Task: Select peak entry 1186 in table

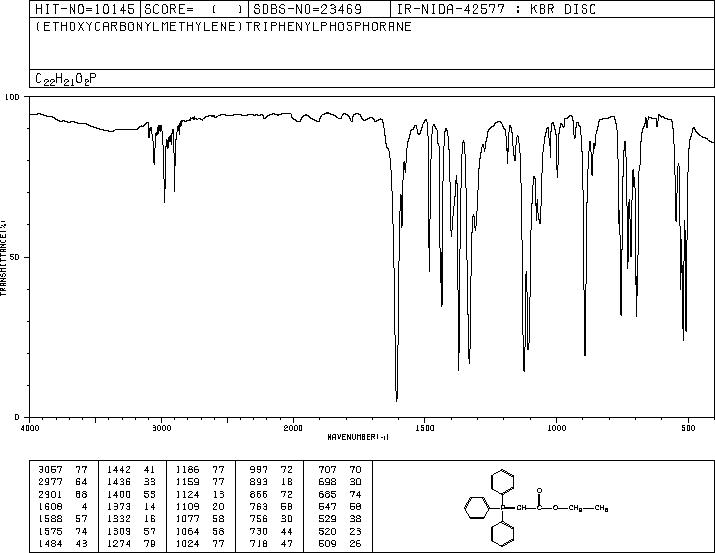Action: tap(200, 470)
